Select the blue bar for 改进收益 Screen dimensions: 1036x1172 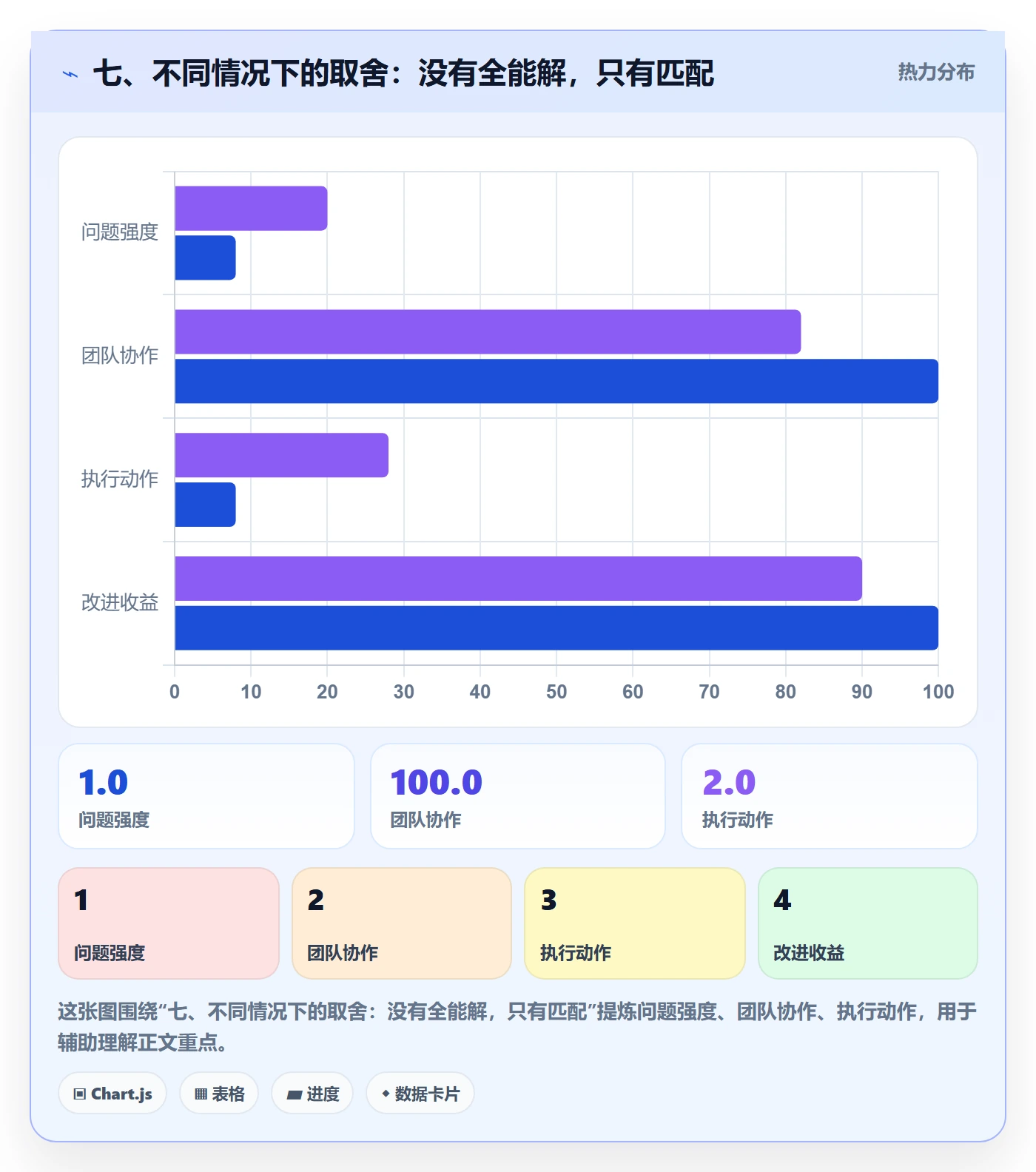coord(556,628)
